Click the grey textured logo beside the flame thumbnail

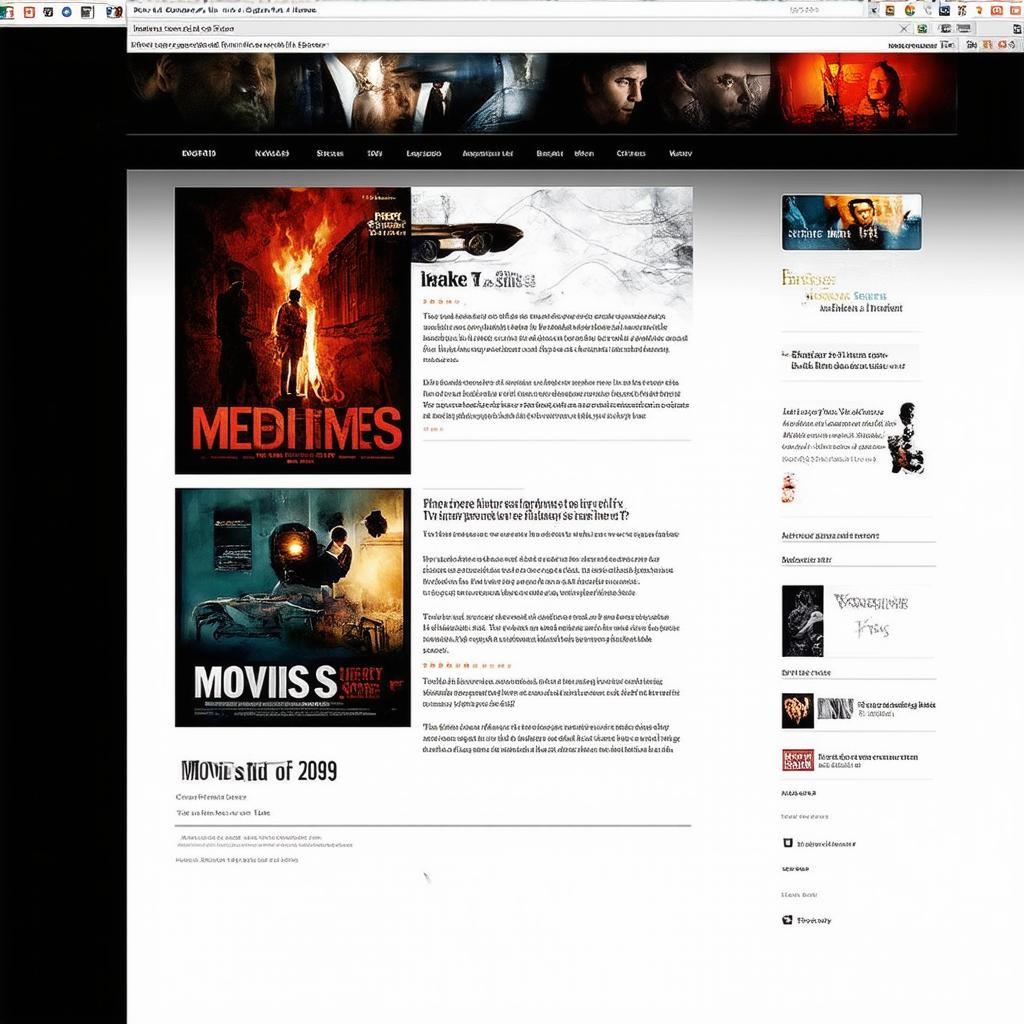coord(835,708)
